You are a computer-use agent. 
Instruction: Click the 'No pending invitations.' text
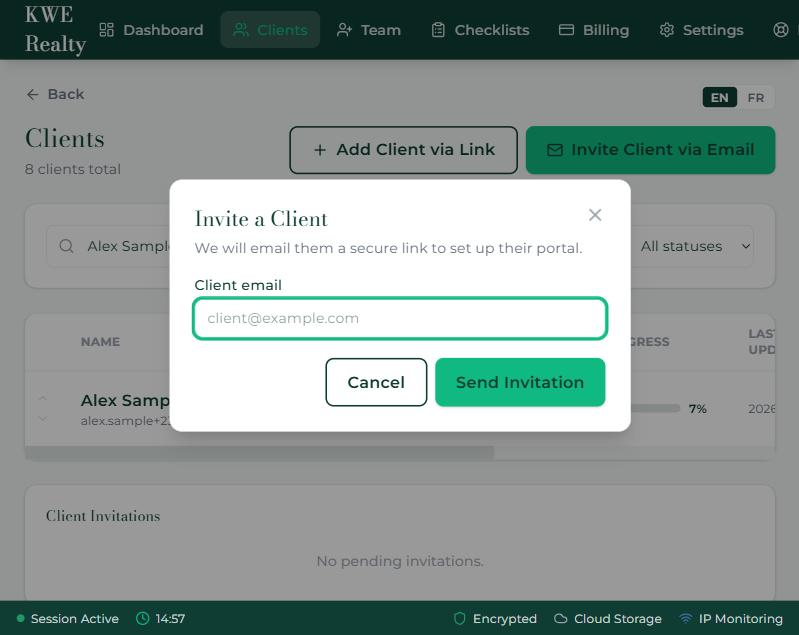click(x=400, y=561)
